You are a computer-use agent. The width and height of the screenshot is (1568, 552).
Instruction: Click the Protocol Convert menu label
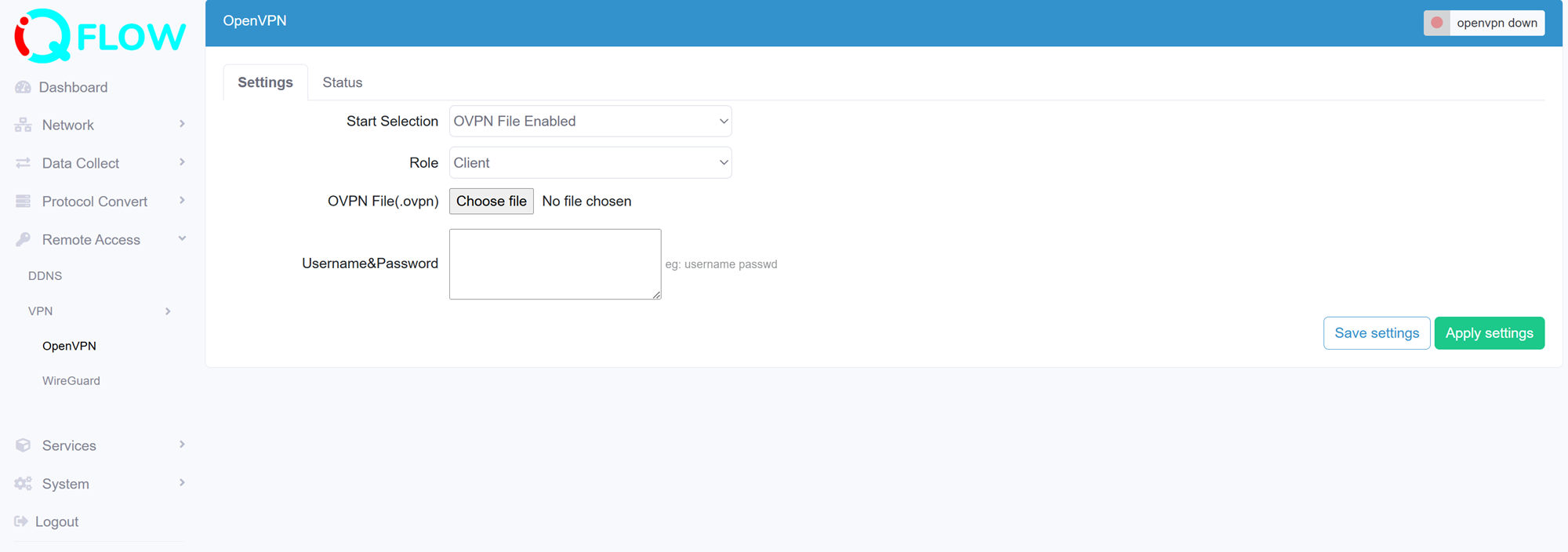pyautogui.click(x=95, y=202)
